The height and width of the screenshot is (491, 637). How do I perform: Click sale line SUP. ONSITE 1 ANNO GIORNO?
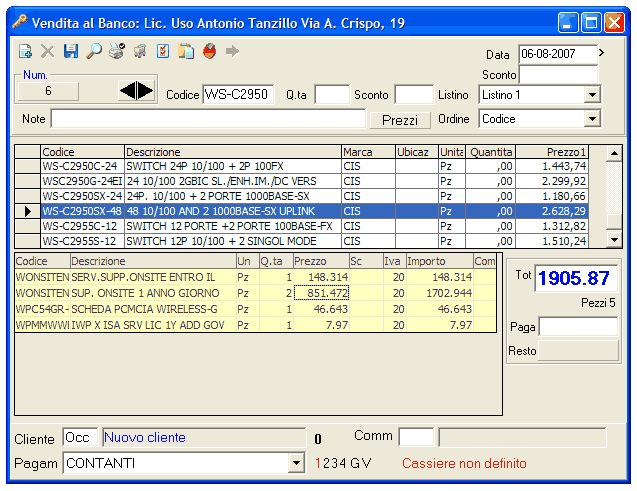click(x=255, y=293)
